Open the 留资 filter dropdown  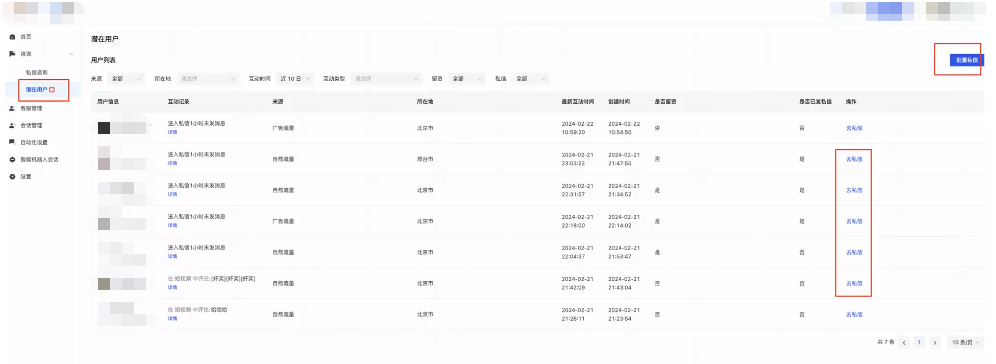tap(466, 79)
